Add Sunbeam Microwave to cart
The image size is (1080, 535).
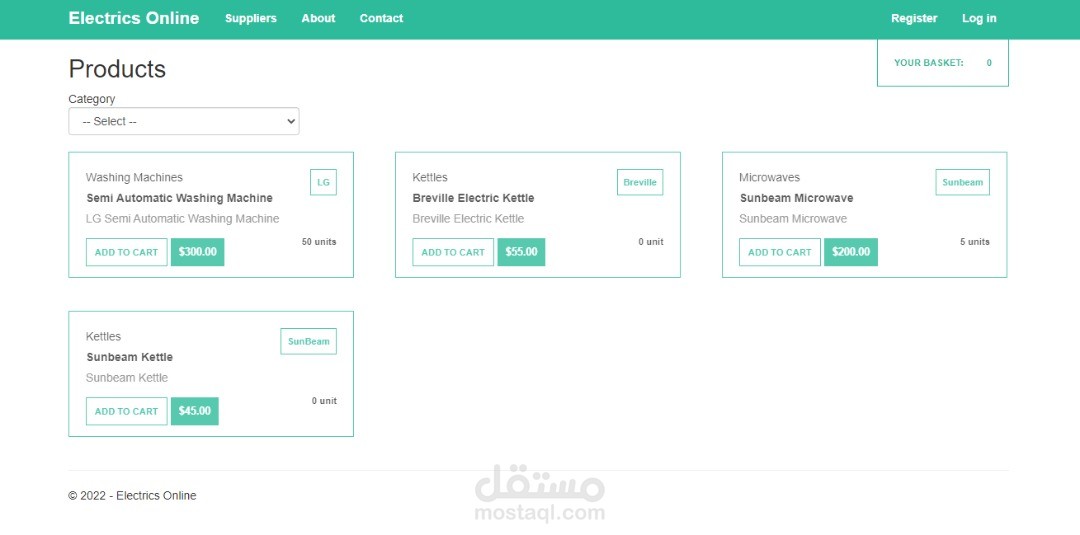780,252
